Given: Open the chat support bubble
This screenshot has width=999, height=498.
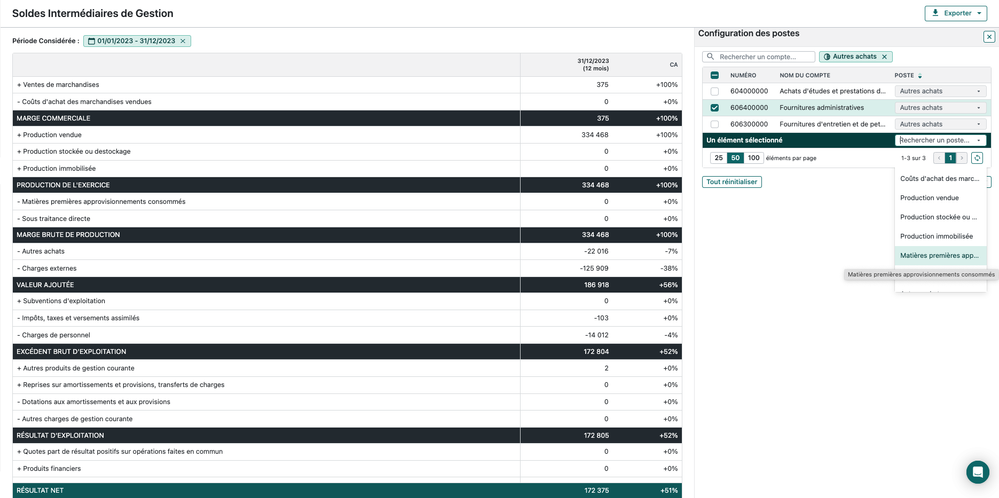Looking at the screenshot, I should (x=977, y=472).
